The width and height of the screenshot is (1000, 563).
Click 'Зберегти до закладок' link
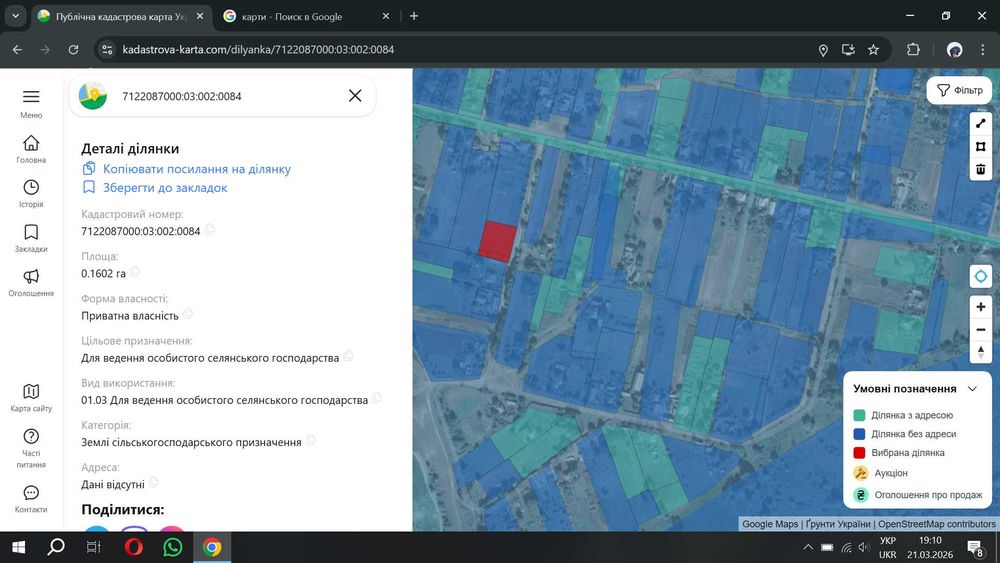click(x=165, y=187)
